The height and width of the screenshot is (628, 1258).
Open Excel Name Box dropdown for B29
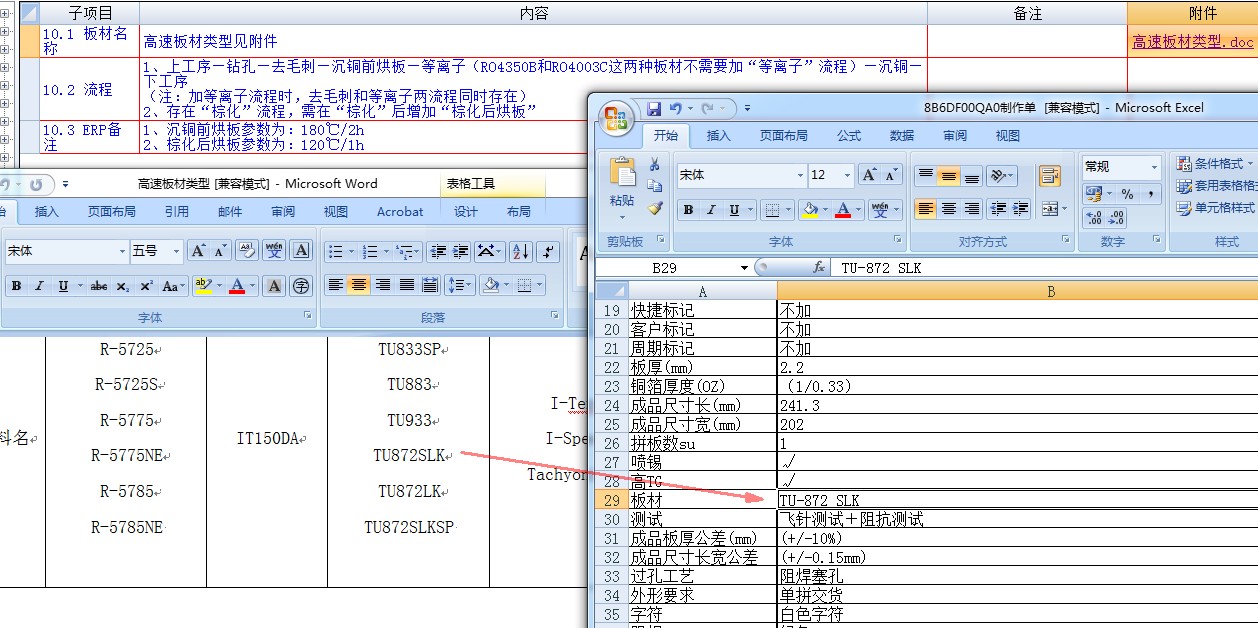[x=745, y=268]
